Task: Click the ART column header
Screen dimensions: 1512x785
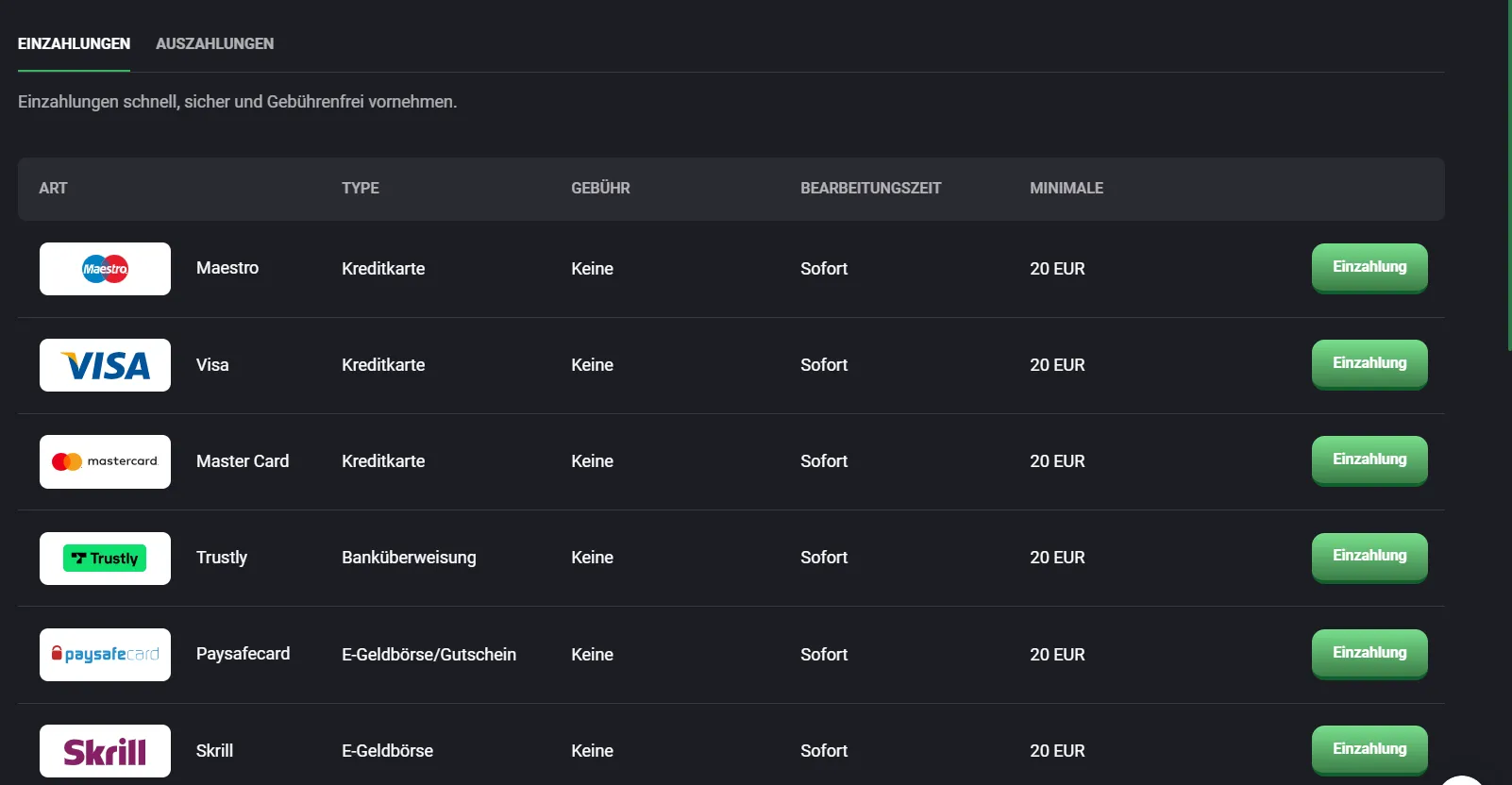Action: 53,188
